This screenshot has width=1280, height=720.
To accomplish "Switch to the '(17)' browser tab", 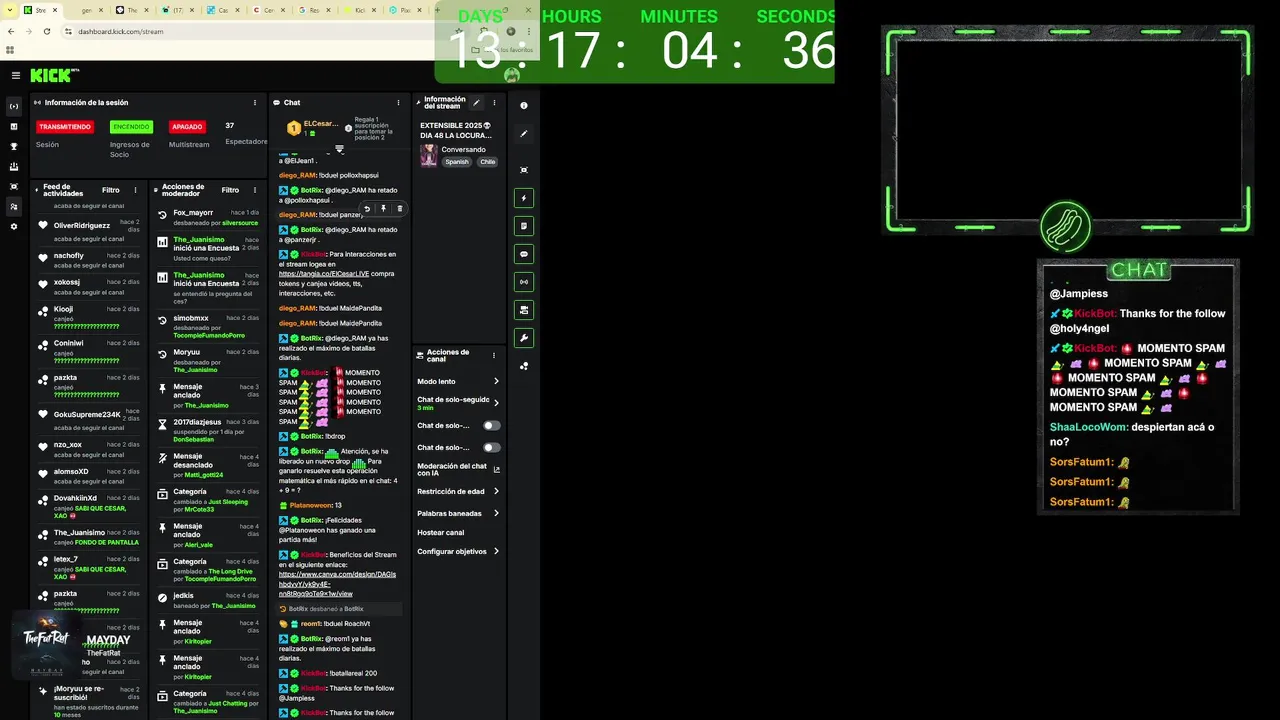I will 178,10.
